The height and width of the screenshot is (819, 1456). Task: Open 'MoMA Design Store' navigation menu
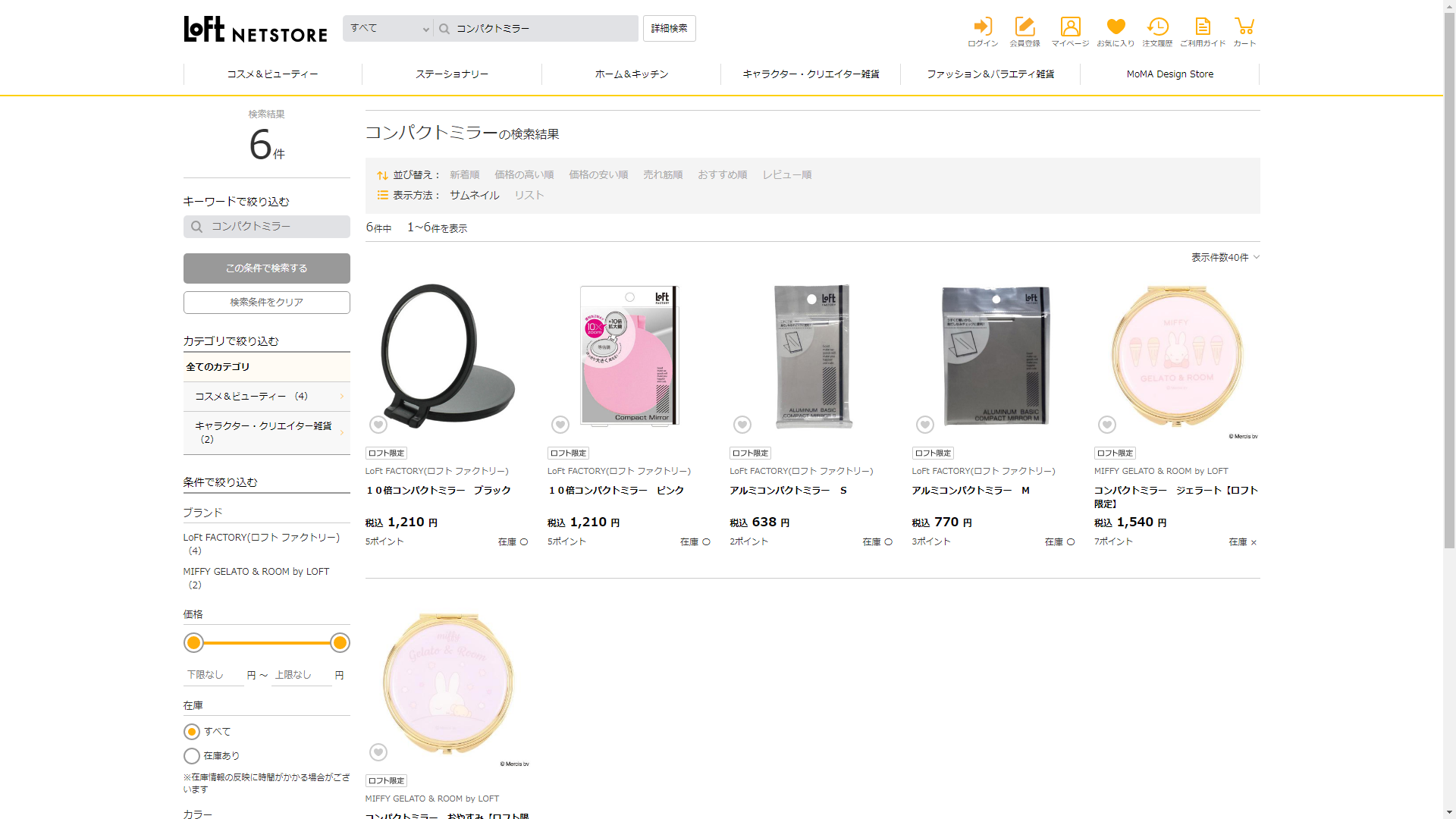[x=1169, y=74]
